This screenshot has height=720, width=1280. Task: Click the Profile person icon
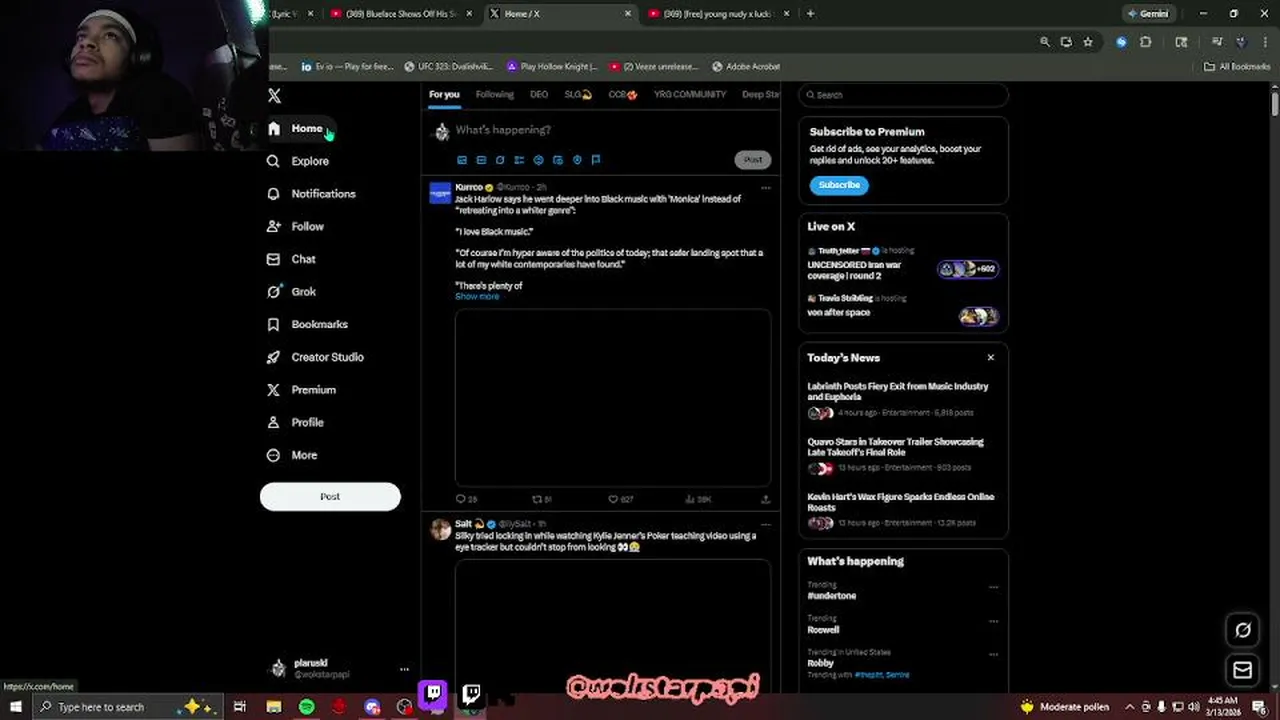pyautogui.click(x=273, y=423)
